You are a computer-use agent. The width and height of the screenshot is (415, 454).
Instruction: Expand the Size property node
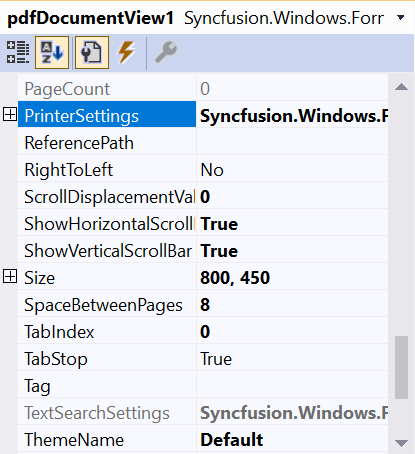[10, 277]
